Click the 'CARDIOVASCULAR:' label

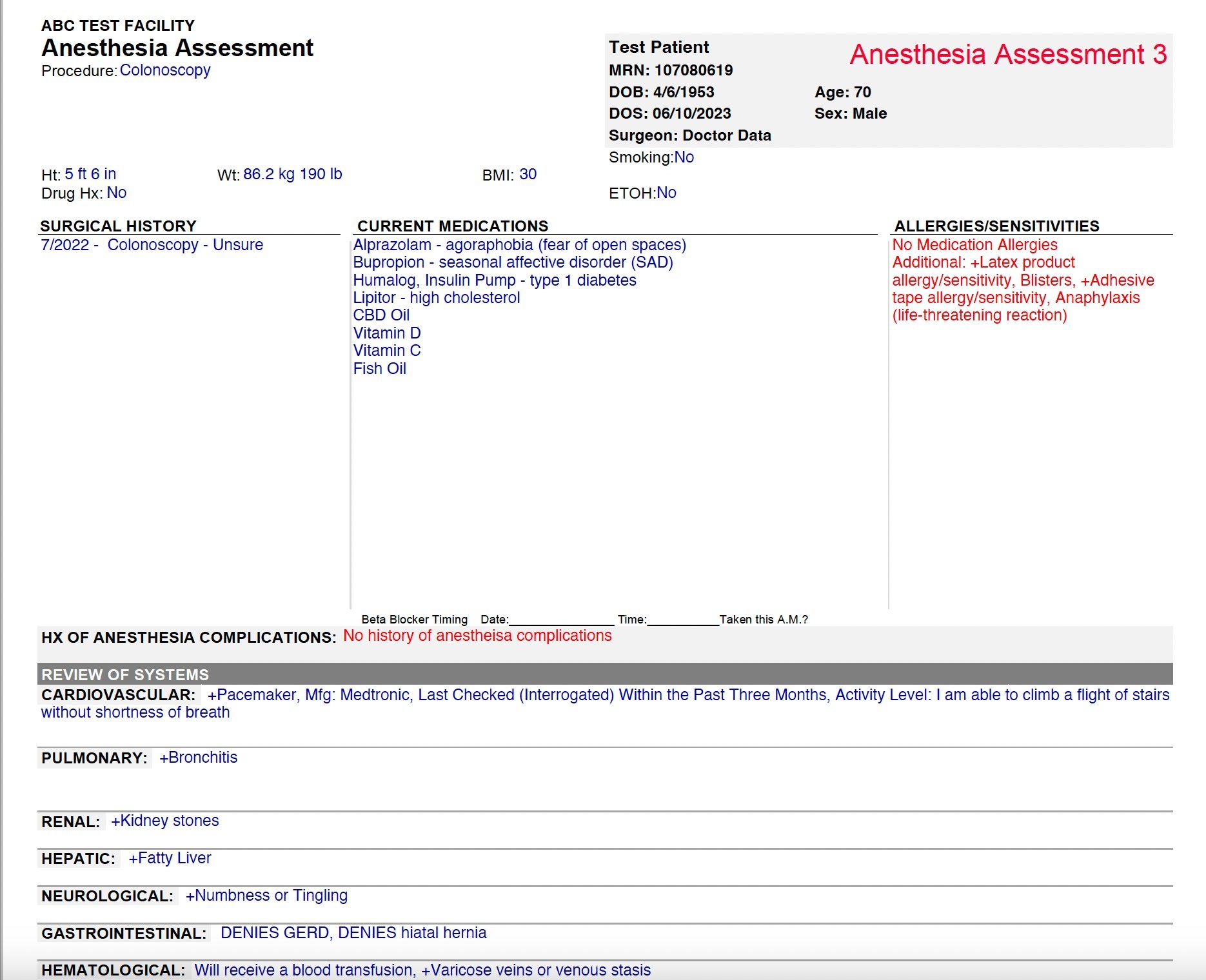click(119, 695)
